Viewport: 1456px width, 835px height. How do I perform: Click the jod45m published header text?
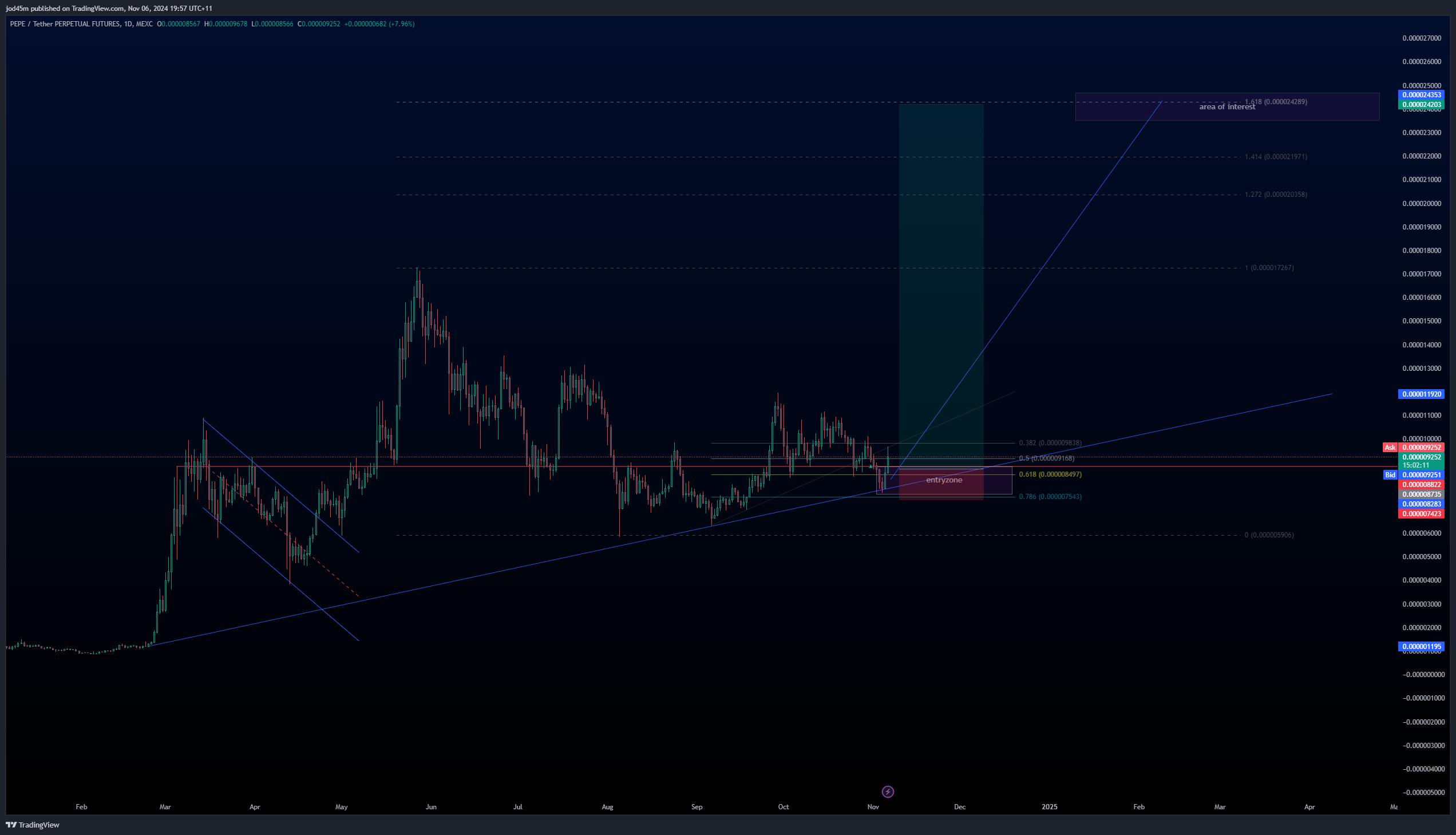coord(109,9)
